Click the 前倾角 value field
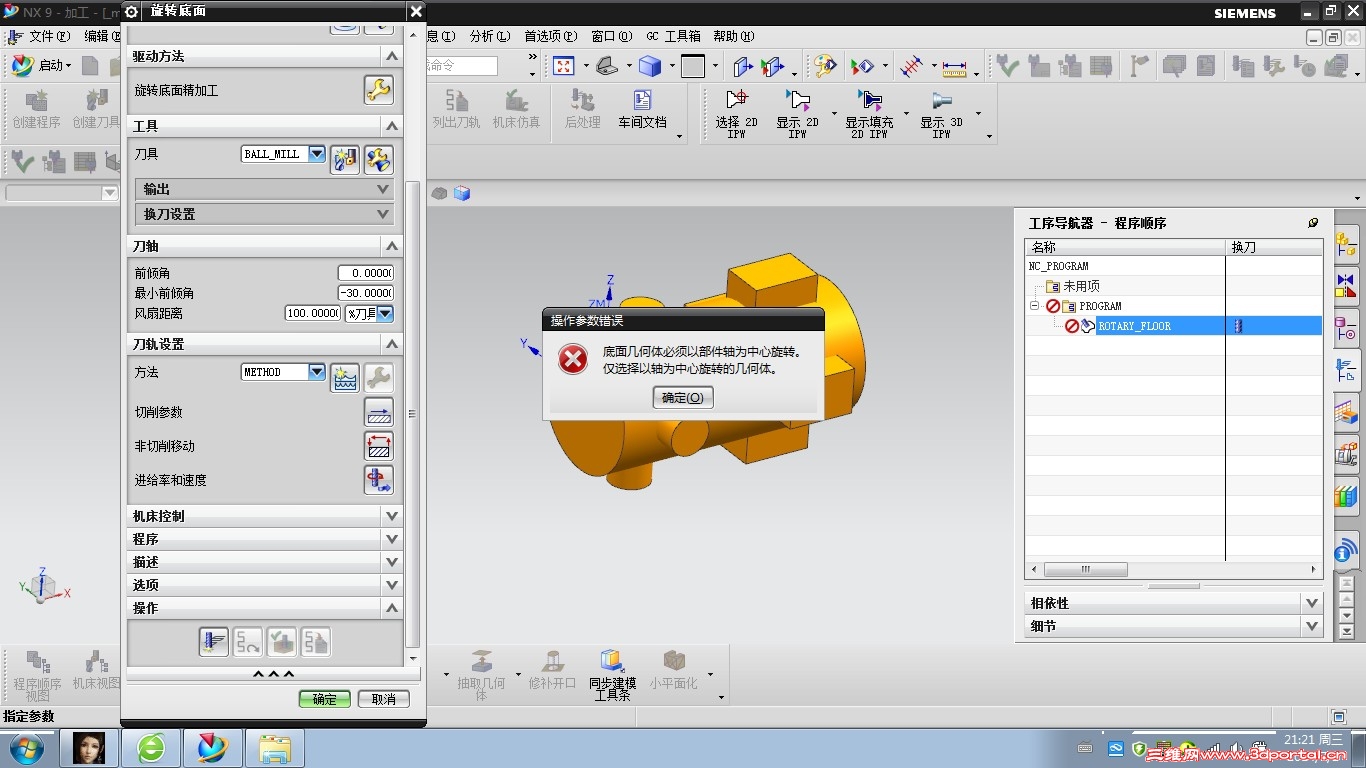 click(366, 273)
